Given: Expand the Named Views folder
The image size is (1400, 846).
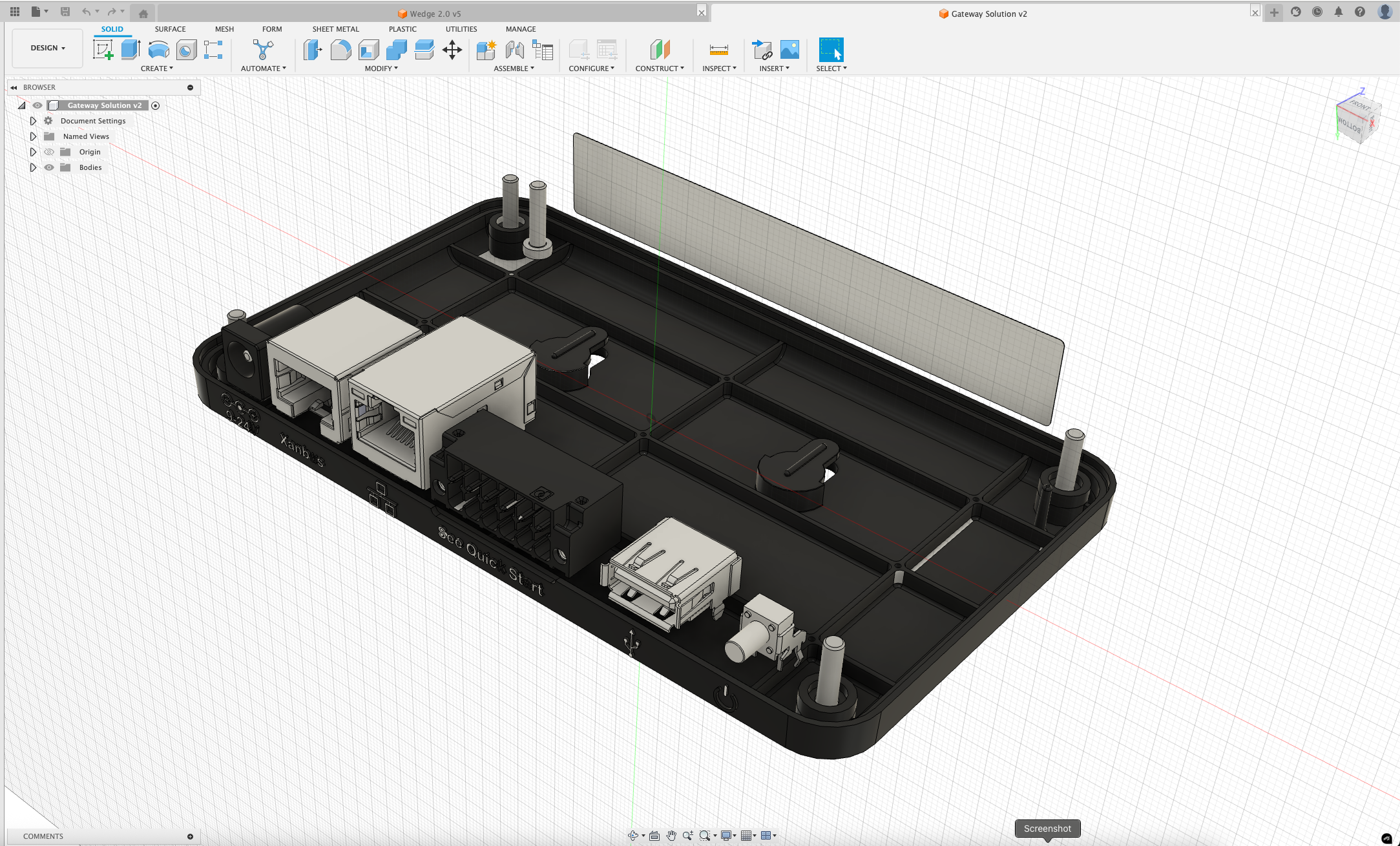Looking at the screenshot, I should (x=33, y=136).
